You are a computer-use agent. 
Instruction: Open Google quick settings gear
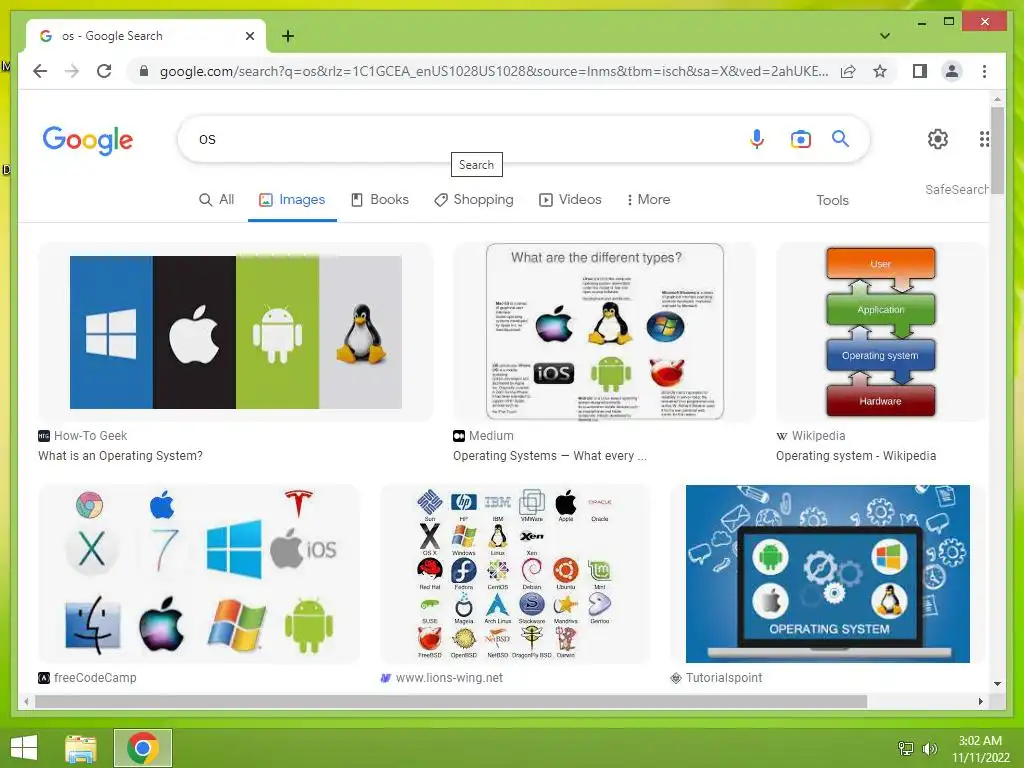[x=938, y=138]
